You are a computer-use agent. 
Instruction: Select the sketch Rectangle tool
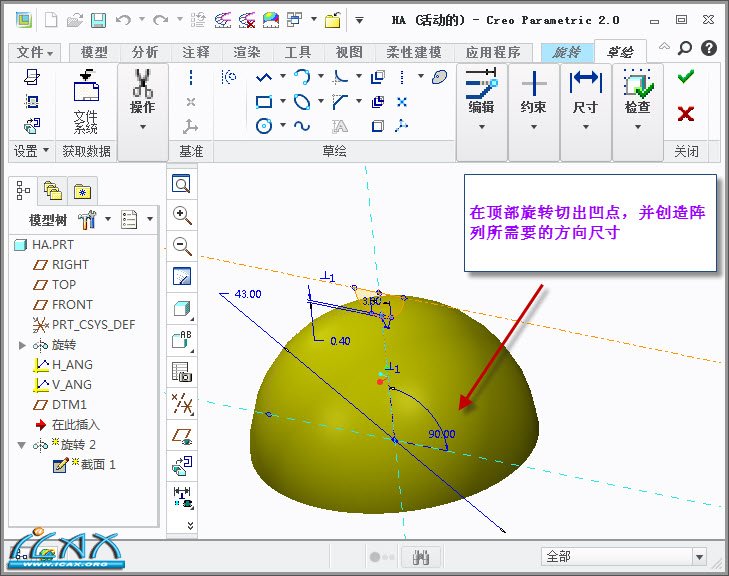[x=264, y=101]
